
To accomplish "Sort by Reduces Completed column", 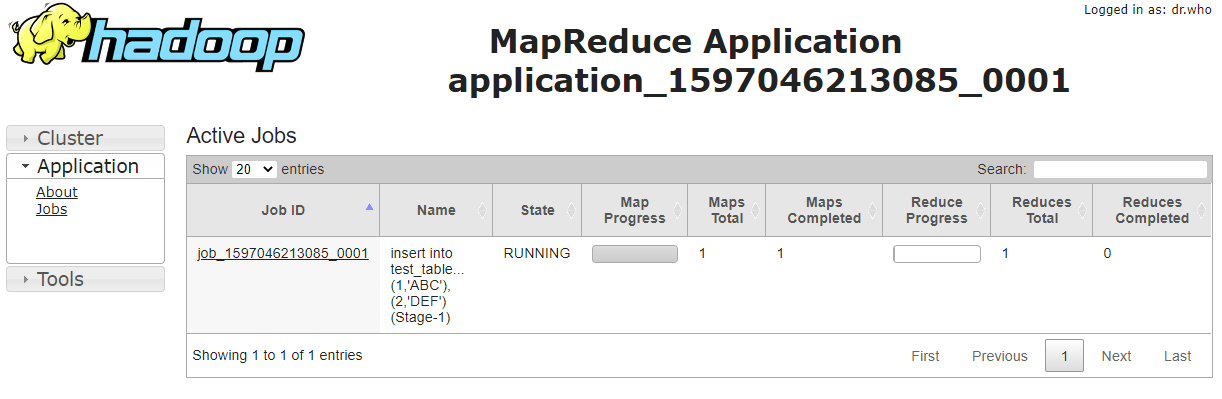I will (1152, 210).
